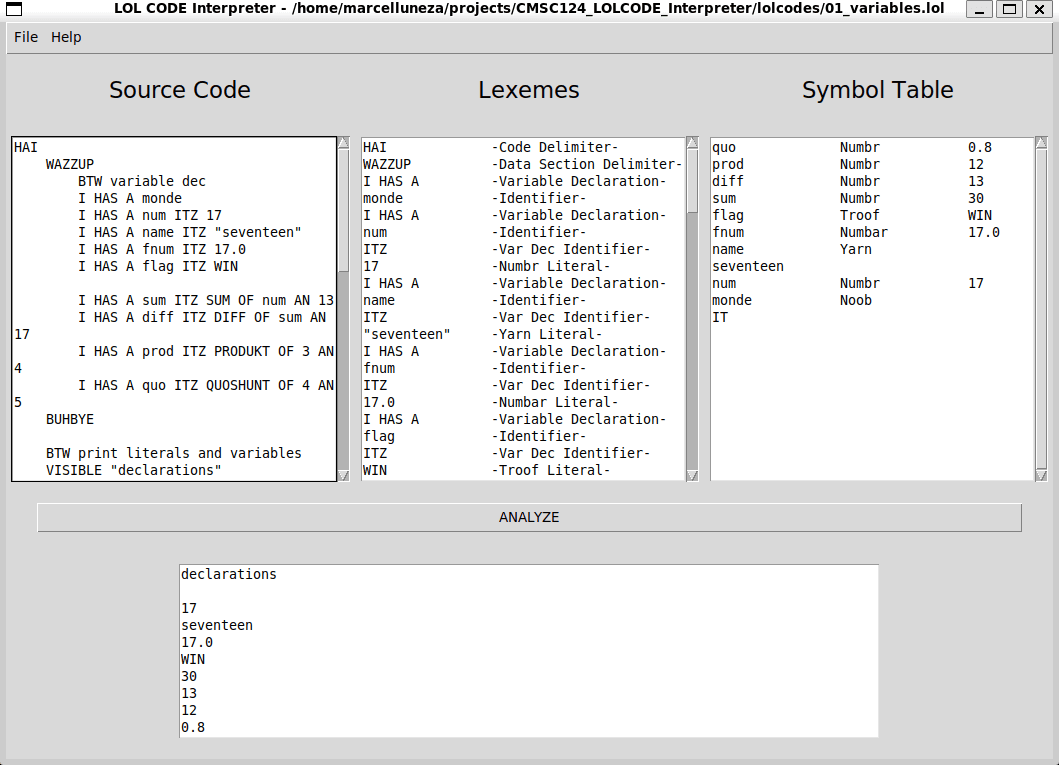
Task: Click the BUHBYE source line
Action: pyautogui.click(x=70, y=419)
